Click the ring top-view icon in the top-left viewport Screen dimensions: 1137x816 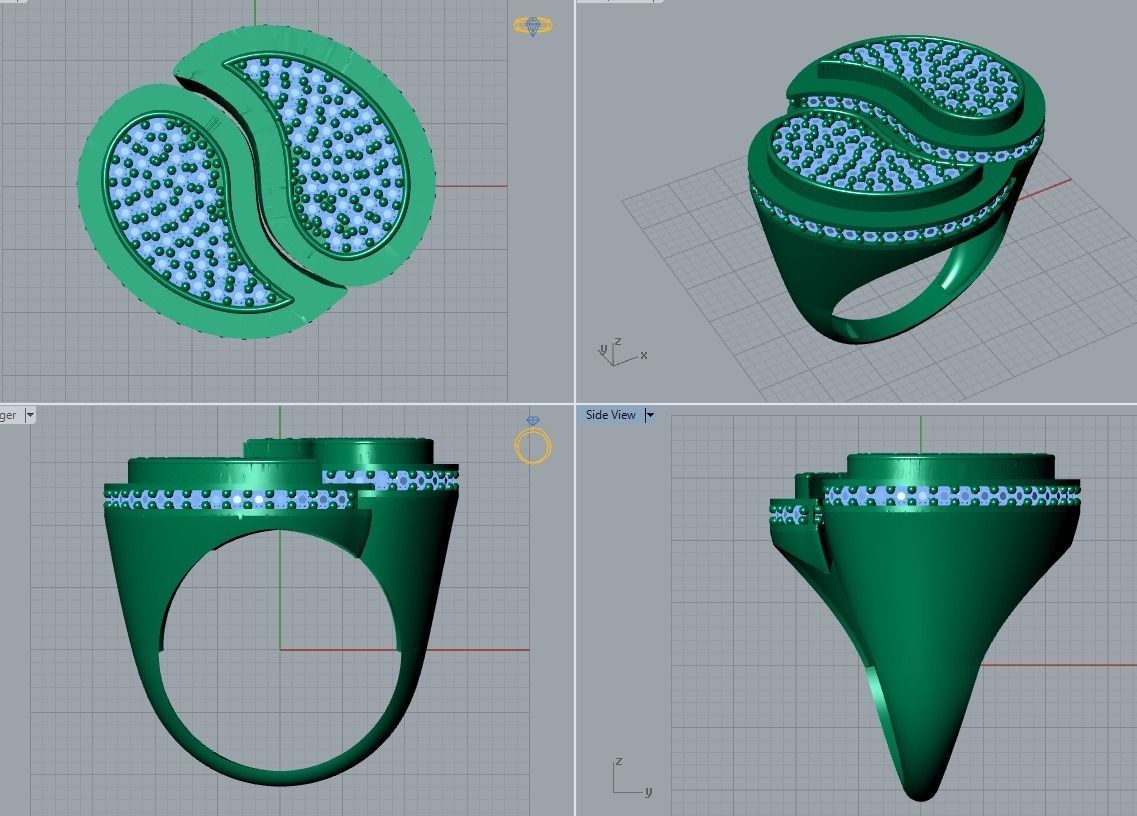tap(533, 26)
